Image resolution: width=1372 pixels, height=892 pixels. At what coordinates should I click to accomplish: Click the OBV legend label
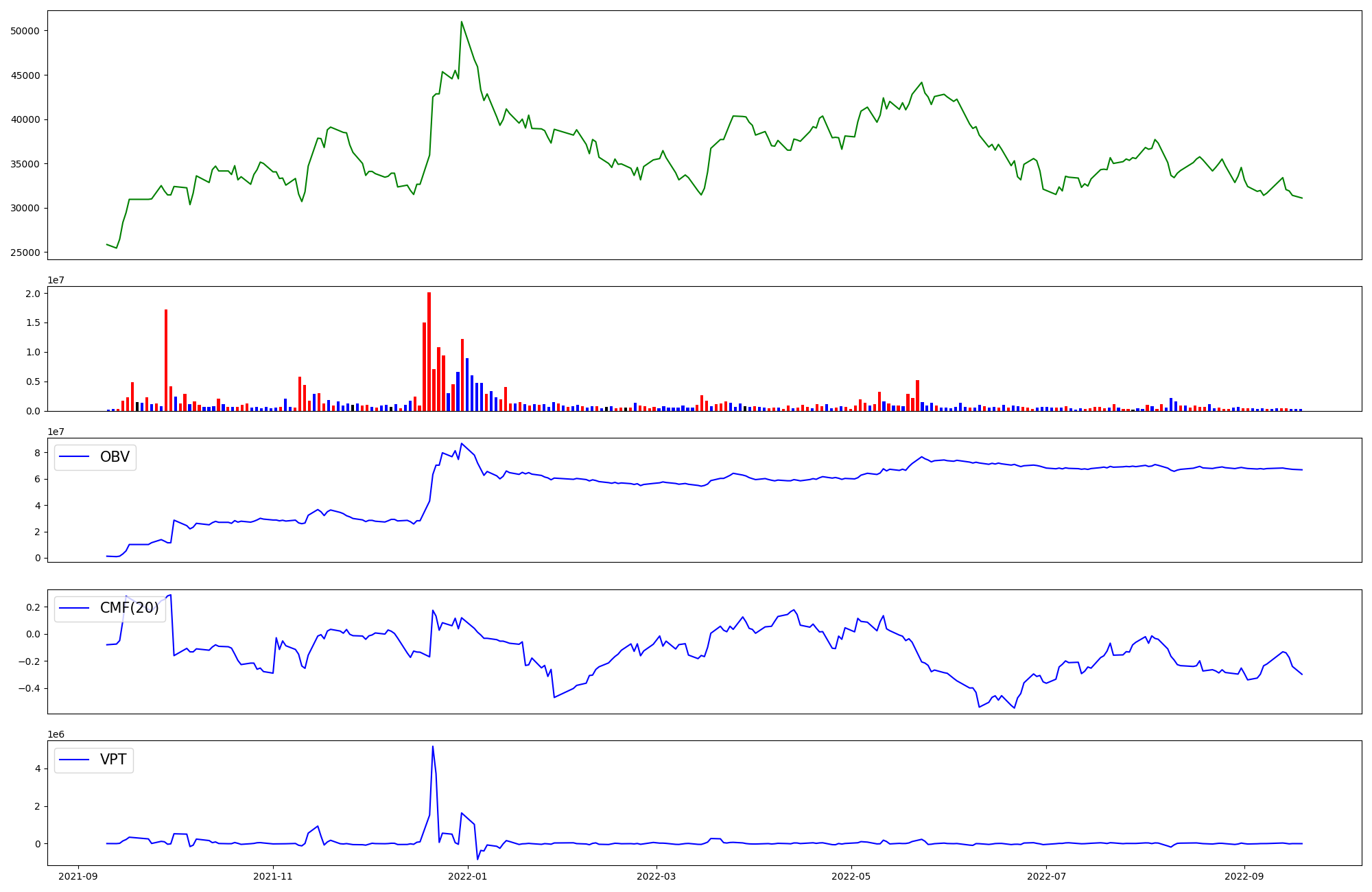point(115,457)
